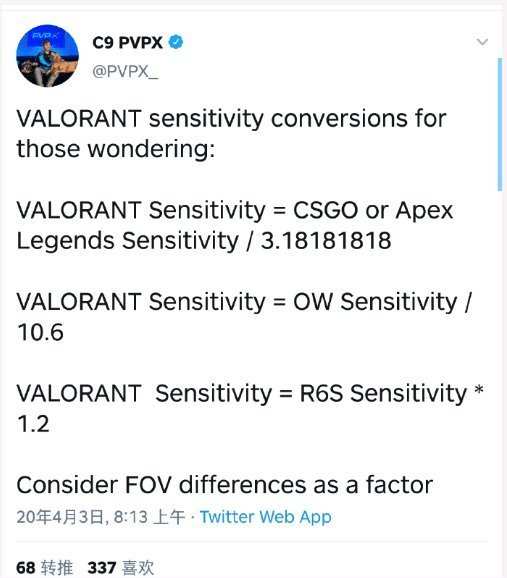
Task: Click the 3.18181818 divisor value
Action: coord(326,241)
